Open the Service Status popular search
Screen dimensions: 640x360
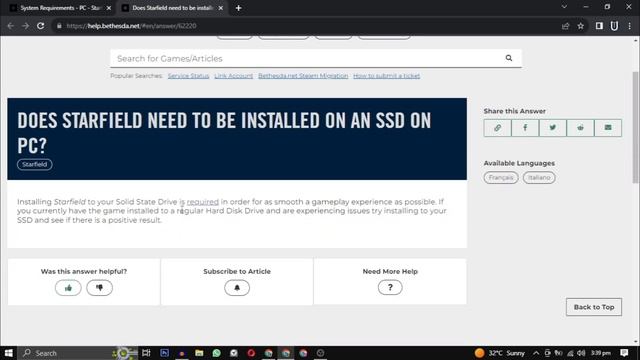click(x=188, y=76)
